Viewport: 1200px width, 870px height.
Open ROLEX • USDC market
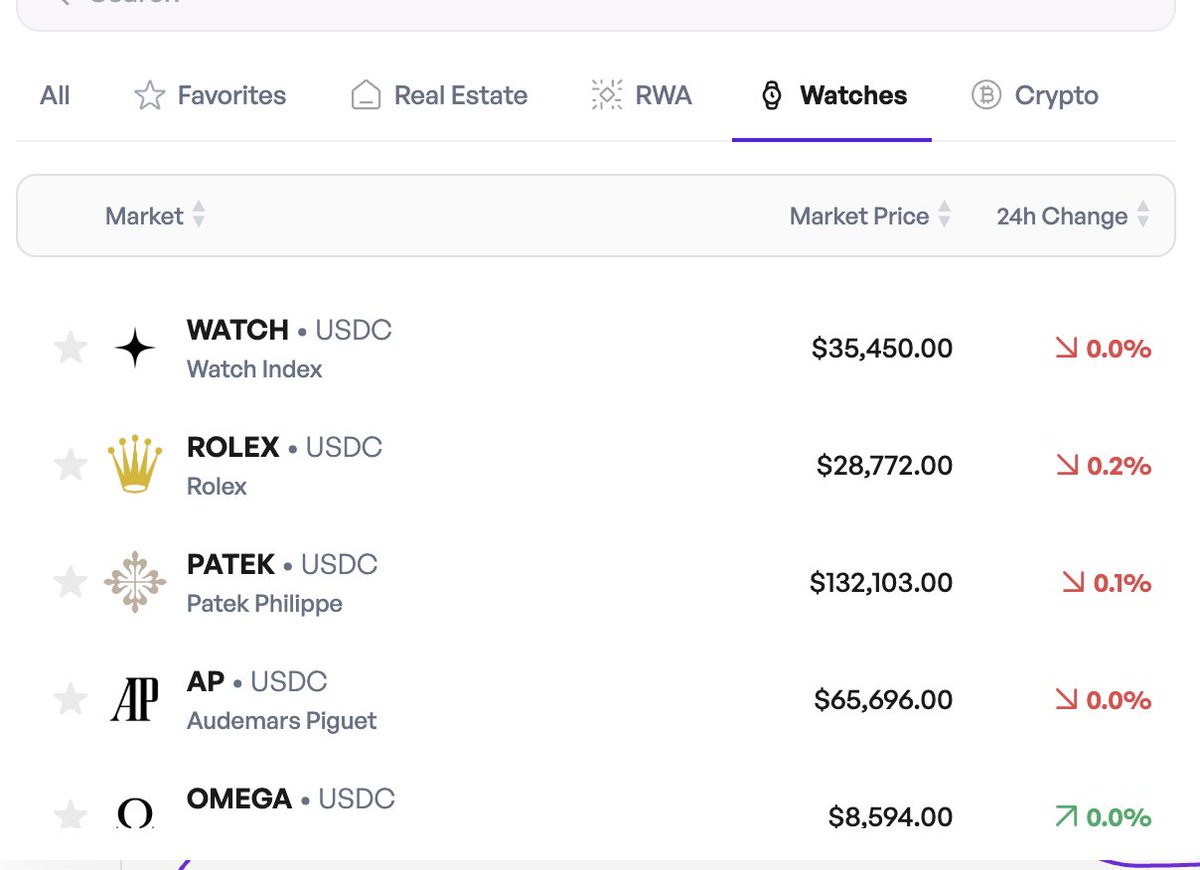[285, 447]
